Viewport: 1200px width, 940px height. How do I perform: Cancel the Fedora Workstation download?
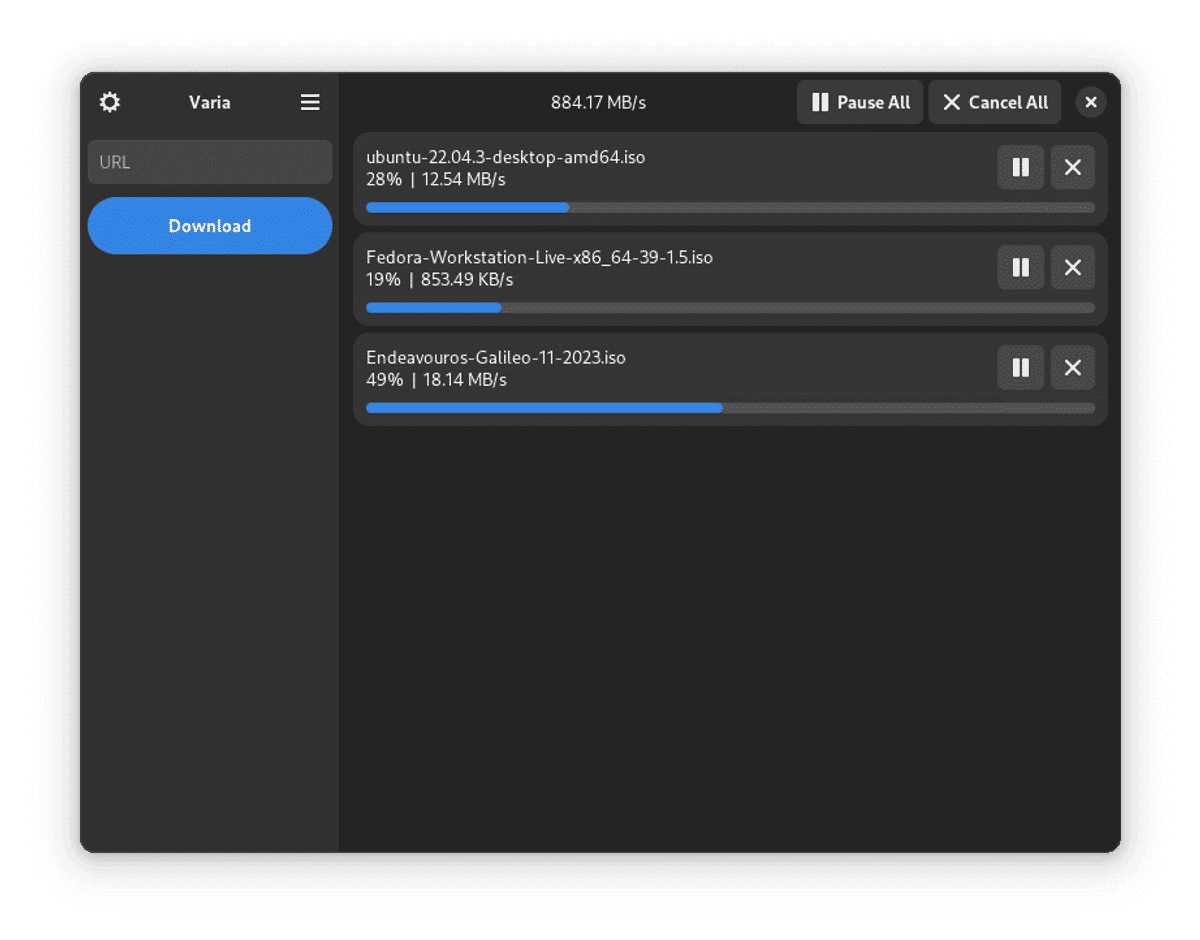(1073, 267)
